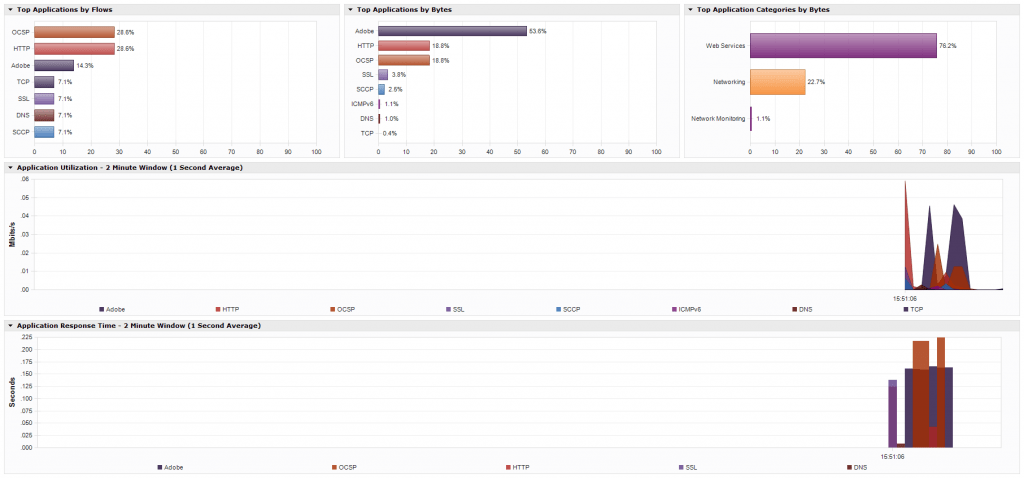This screenshot has height=478, width=1024.
Task: Click OCSP legend swatch in Application Response Time
Action: (x=334, y=467)
